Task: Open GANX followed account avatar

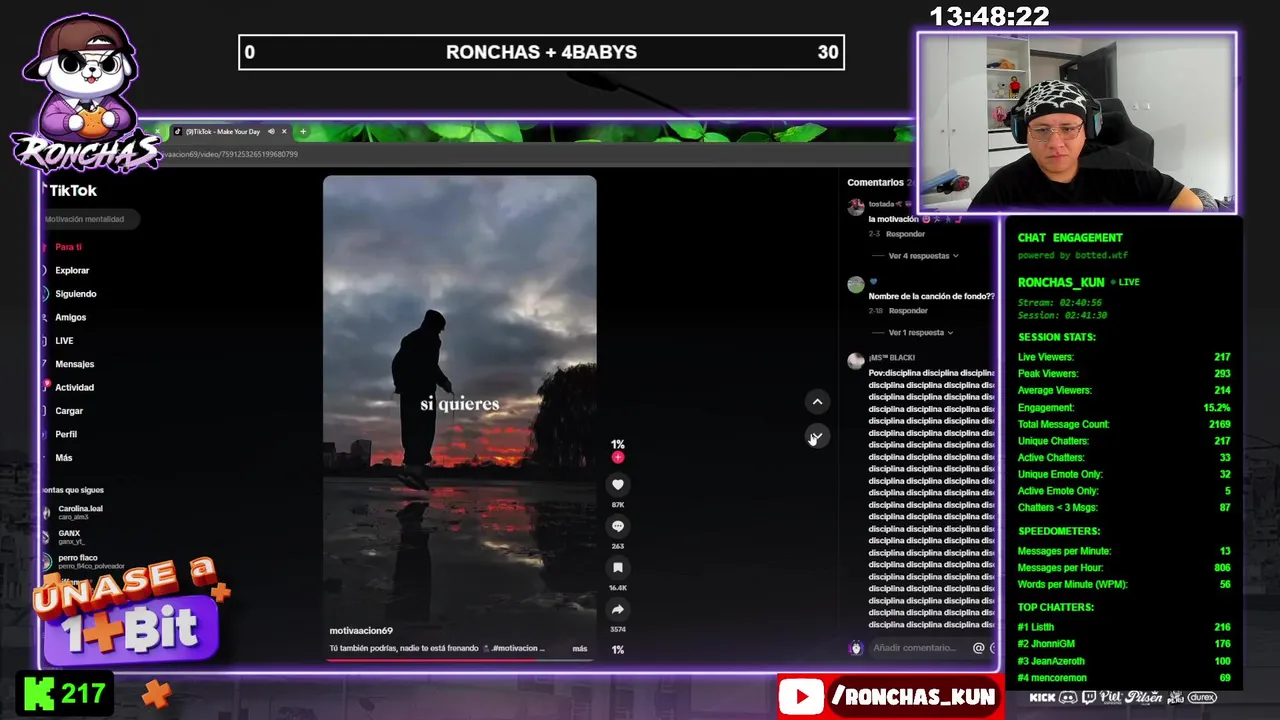Action: pyautogui.click(x=46, y=537)
